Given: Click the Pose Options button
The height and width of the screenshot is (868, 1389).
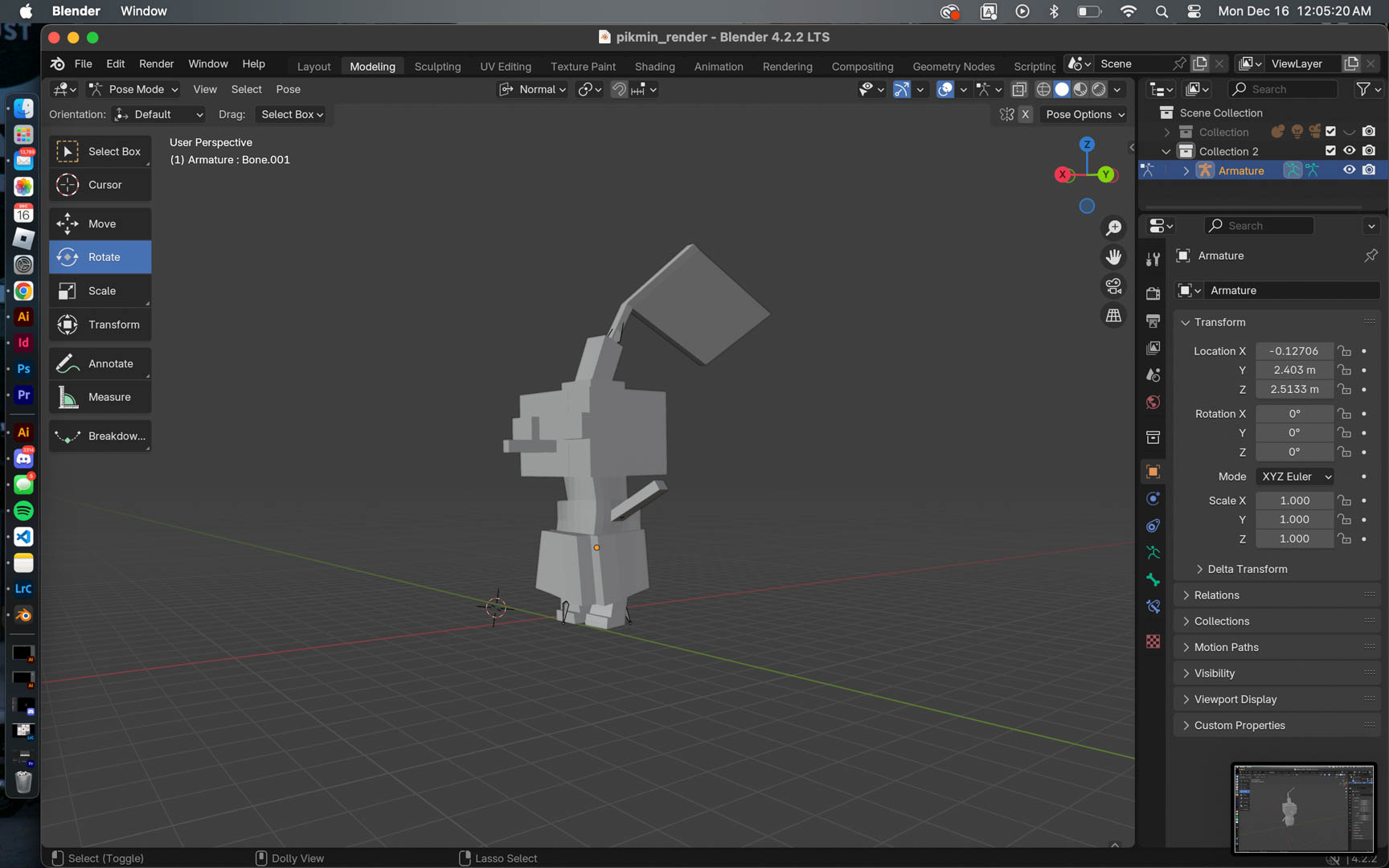Looking at the screenshot, I should click(1083, 115).
